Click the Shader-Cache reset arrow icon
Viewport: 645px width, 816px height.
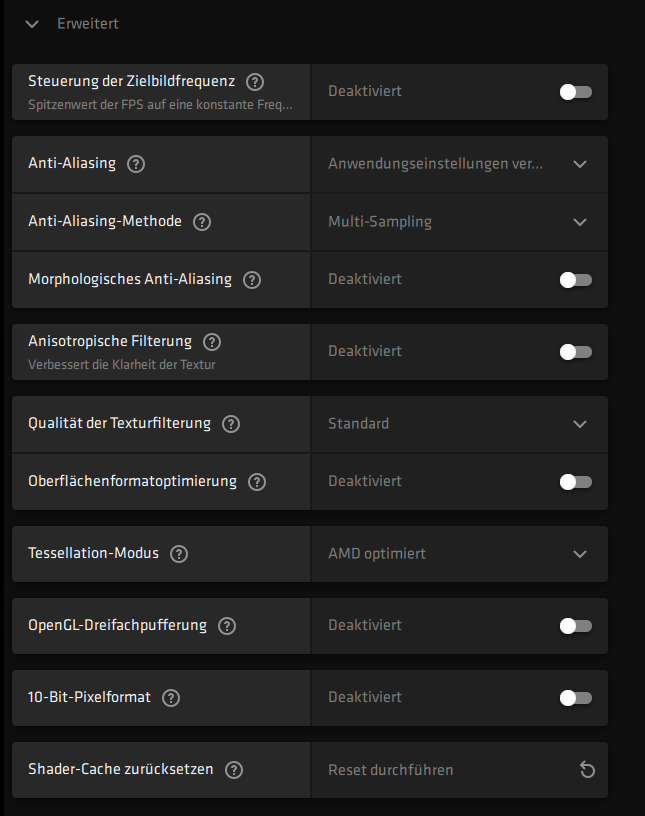587,770
